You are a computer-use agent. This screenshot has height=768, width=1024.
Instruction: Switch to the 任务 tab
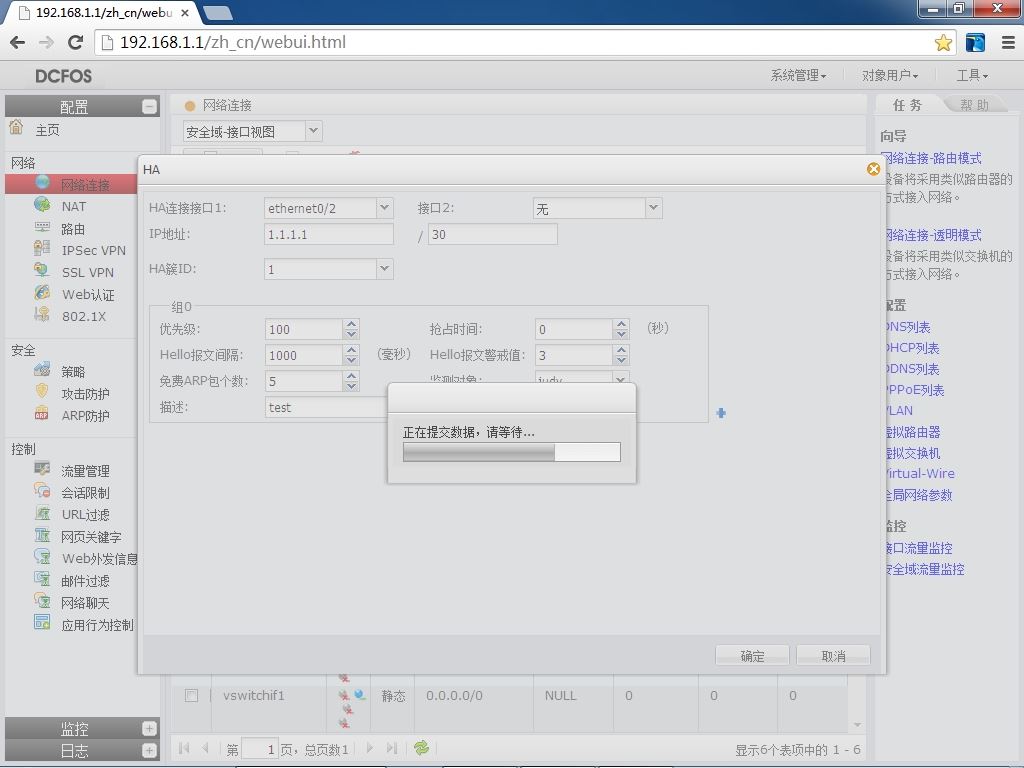click(x=907, y=104)
